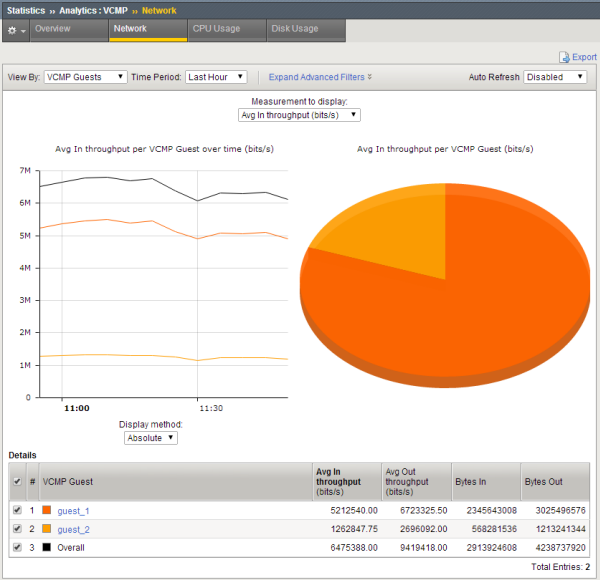Open the guest_1 link

(73, 511)
